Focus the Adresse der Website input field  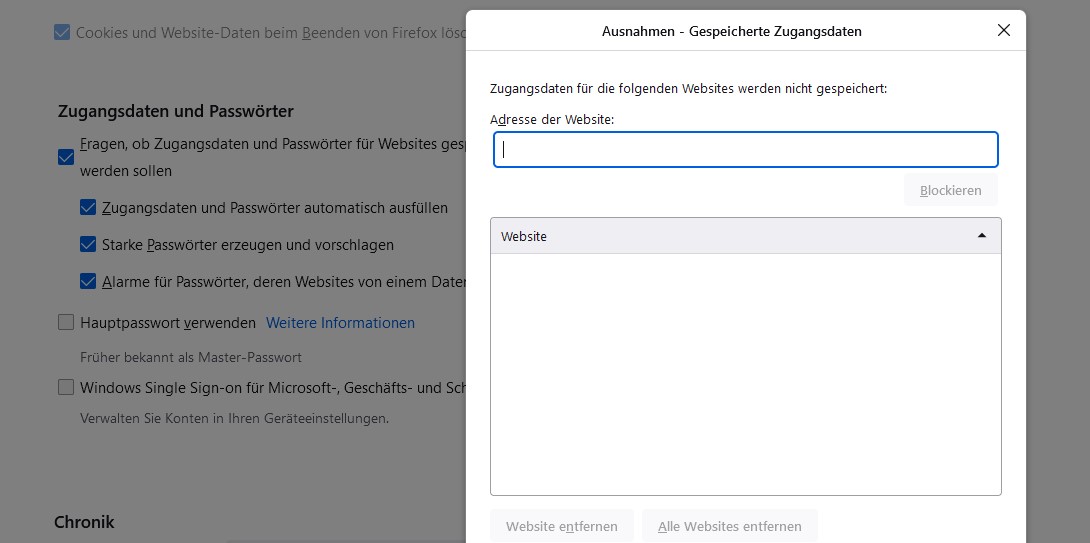click(x=745, y=150)
